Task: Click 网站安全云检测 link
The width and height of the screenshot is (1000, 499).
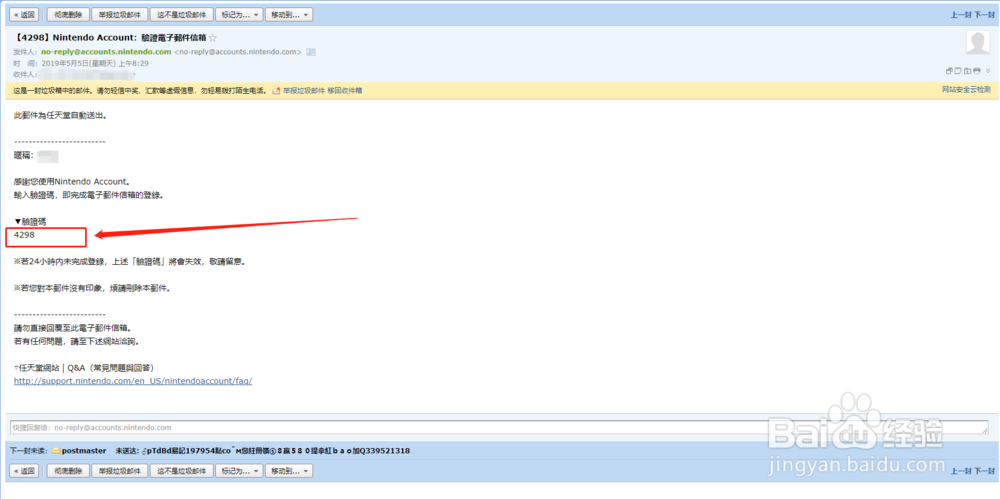Action: point(966,90)
